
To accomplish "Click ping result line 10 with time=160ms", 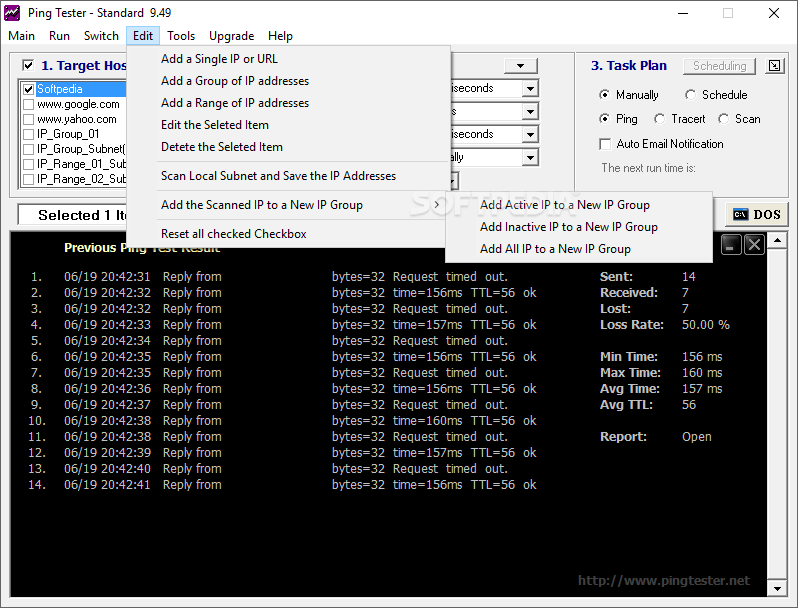I will click(282, 420).
